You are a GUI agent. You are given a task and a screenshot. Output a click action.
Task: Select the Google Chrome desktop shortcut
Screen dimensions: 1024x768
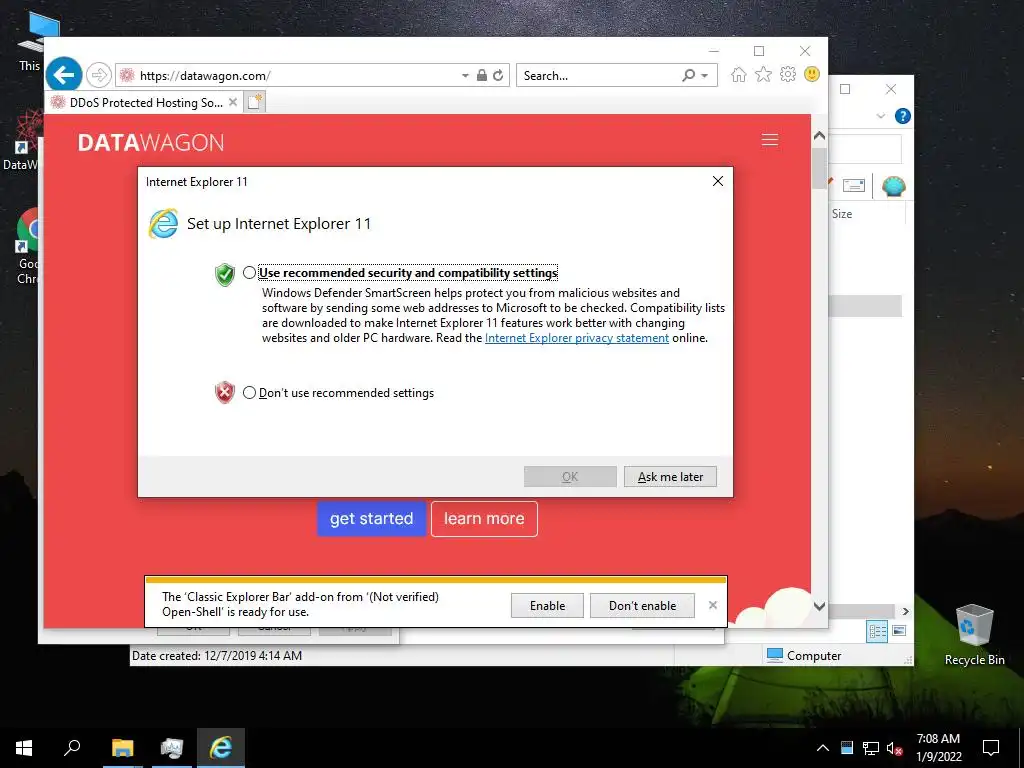pos(27,247)
